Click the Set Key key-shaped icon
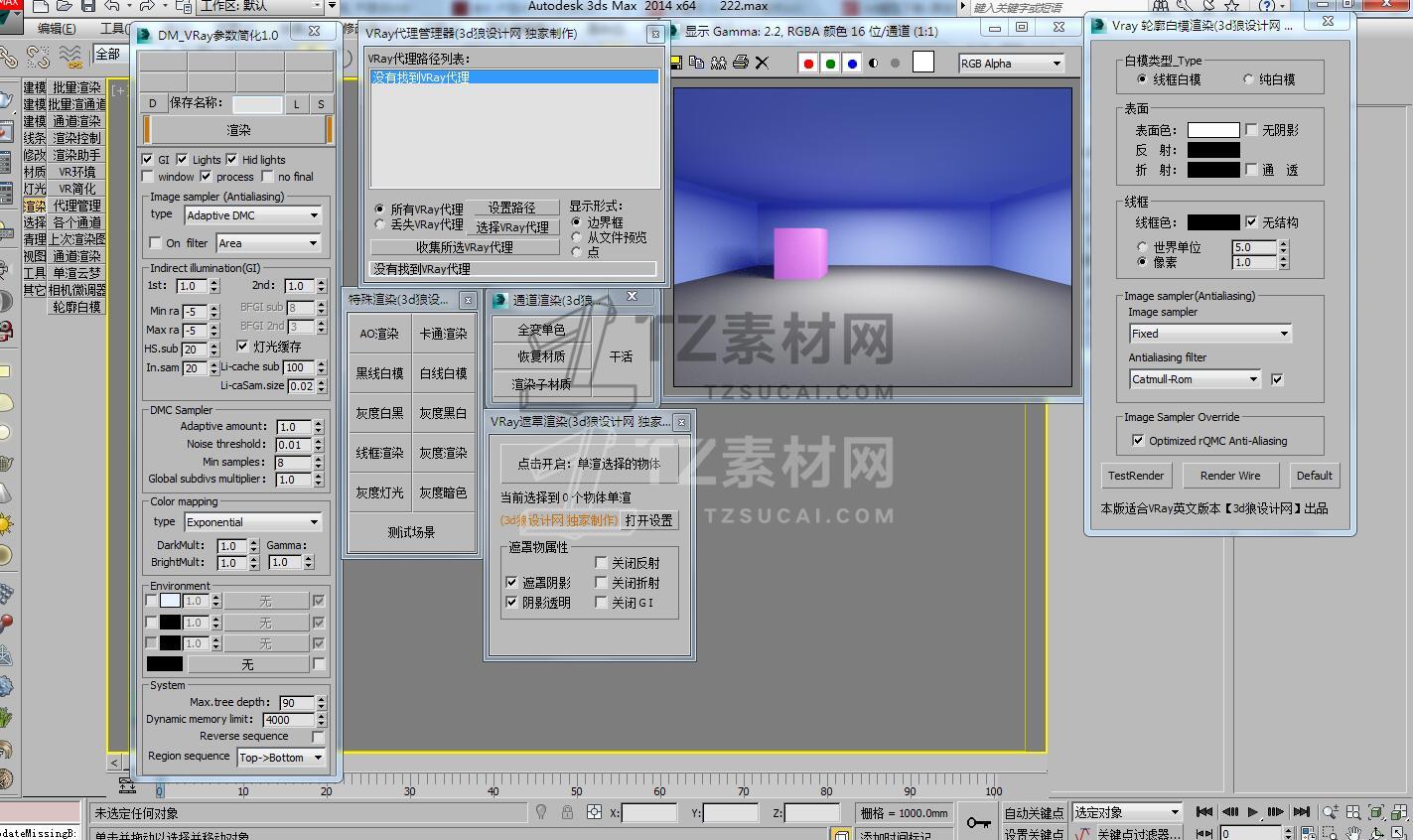Viewport: 1413px width, 840px height. (979, 822)
